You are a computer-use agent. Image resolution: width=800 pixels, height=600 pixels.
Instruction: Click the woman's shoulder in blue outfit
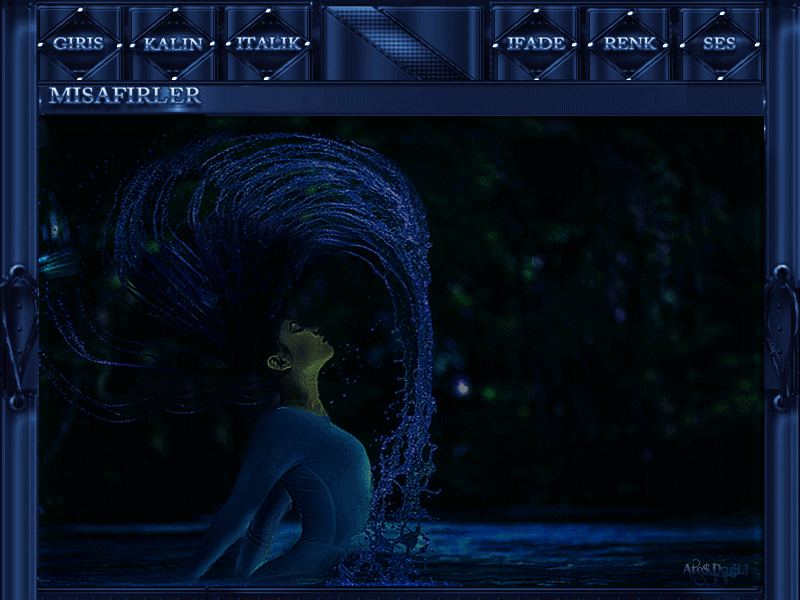[300, 430]
